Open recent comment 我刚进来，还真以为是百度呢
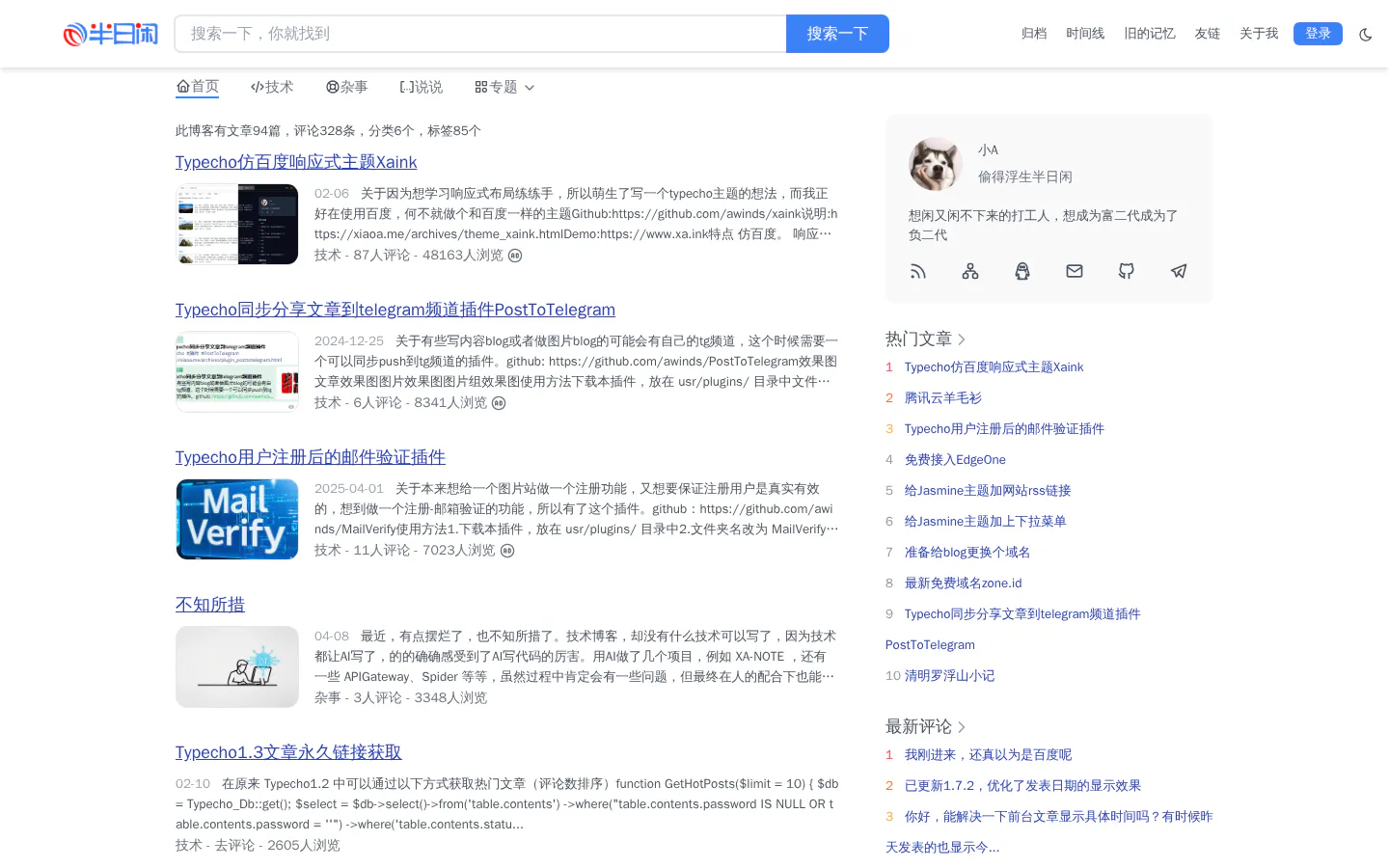 [988, 755]
